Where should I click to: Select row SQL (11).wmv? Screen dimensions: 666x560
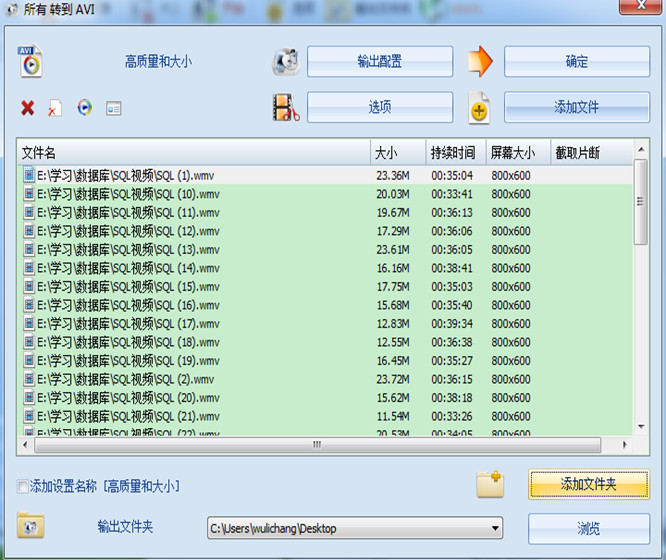[325, 212]
